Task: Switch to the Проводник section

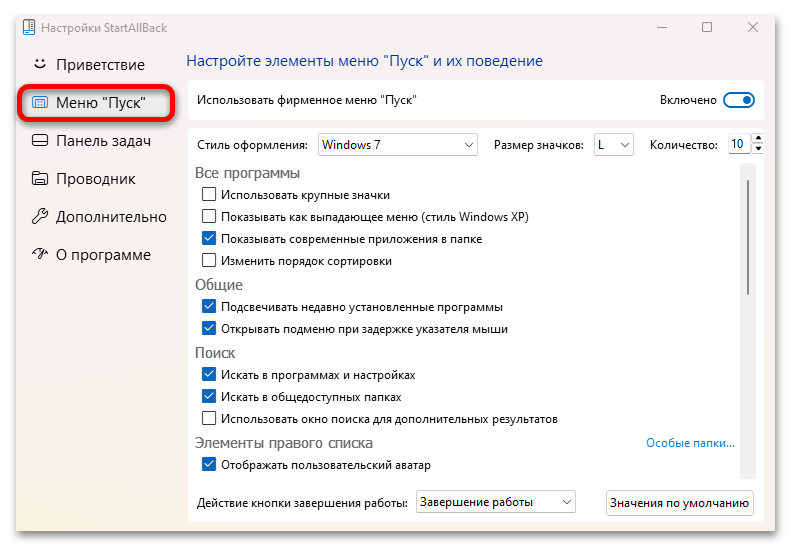Action: [96, 179]
